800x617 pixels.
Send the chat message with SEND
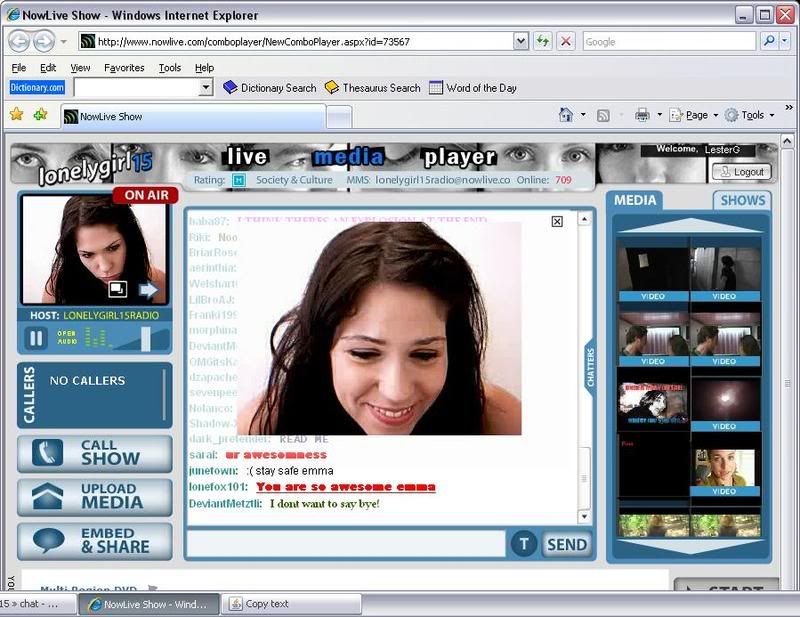coord(566,545)
